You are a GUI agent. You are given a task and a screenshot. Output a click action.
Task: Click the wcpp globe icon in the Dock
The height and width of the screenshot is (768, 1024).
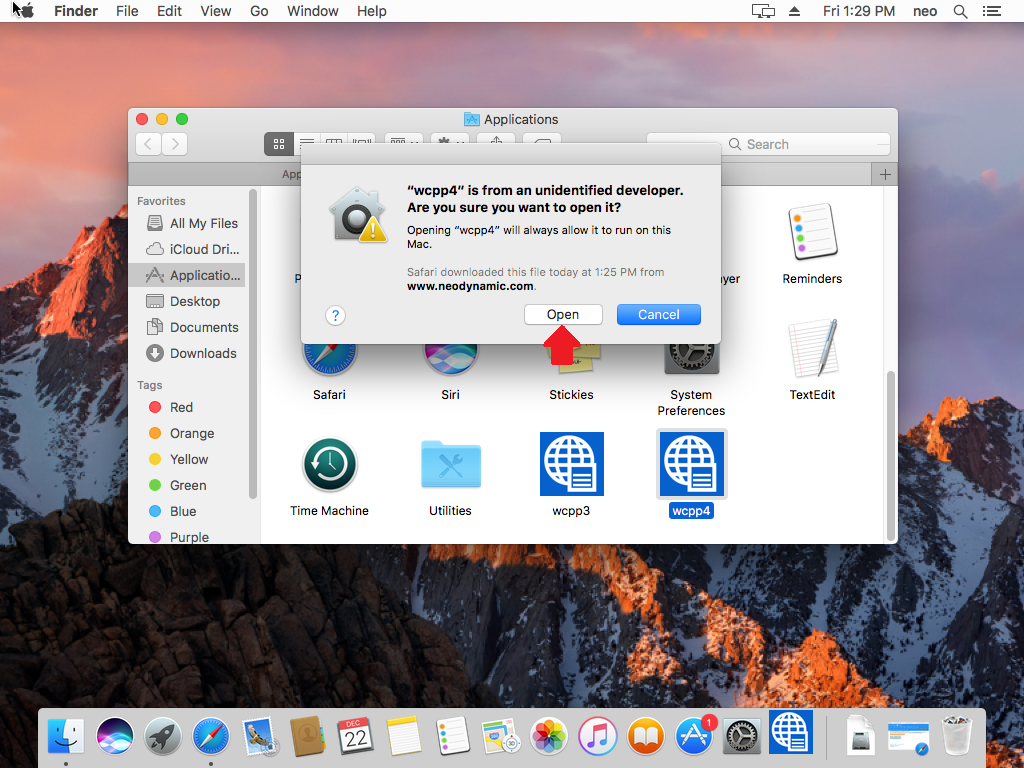click(791, 732)
